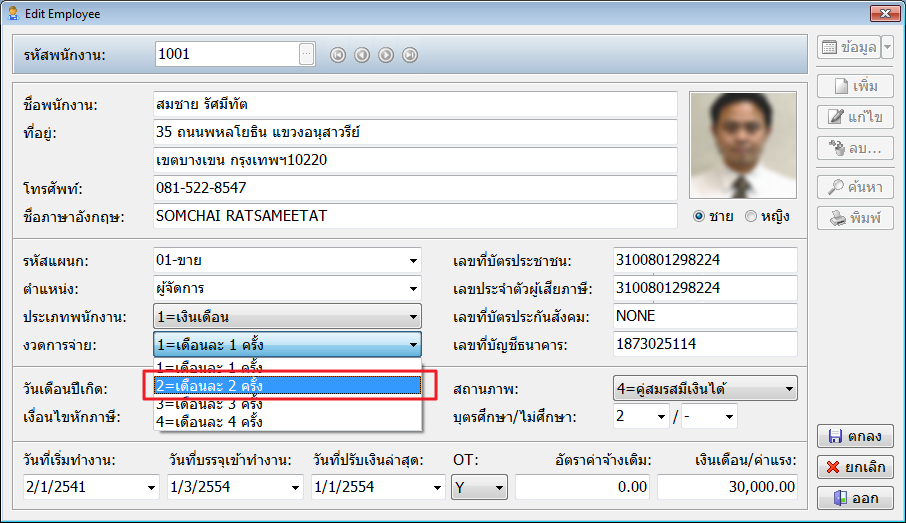Image resolution: width=906 pixels, height=523 pixels.
Task: Click the employee photo thumbnail
Action: pyautogui.click(x=743, y=146)
